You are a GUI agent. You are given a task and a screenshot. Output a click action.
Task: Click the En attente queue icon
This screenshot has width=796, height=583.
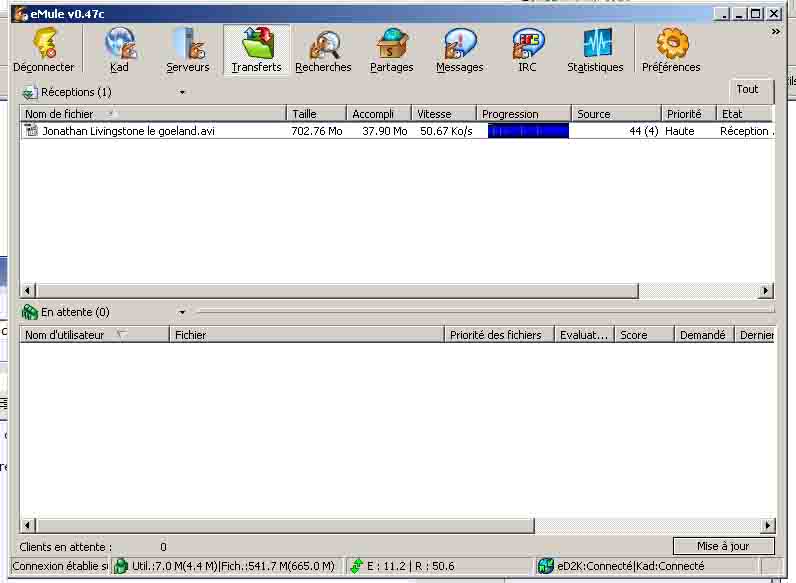pos(29,312)
